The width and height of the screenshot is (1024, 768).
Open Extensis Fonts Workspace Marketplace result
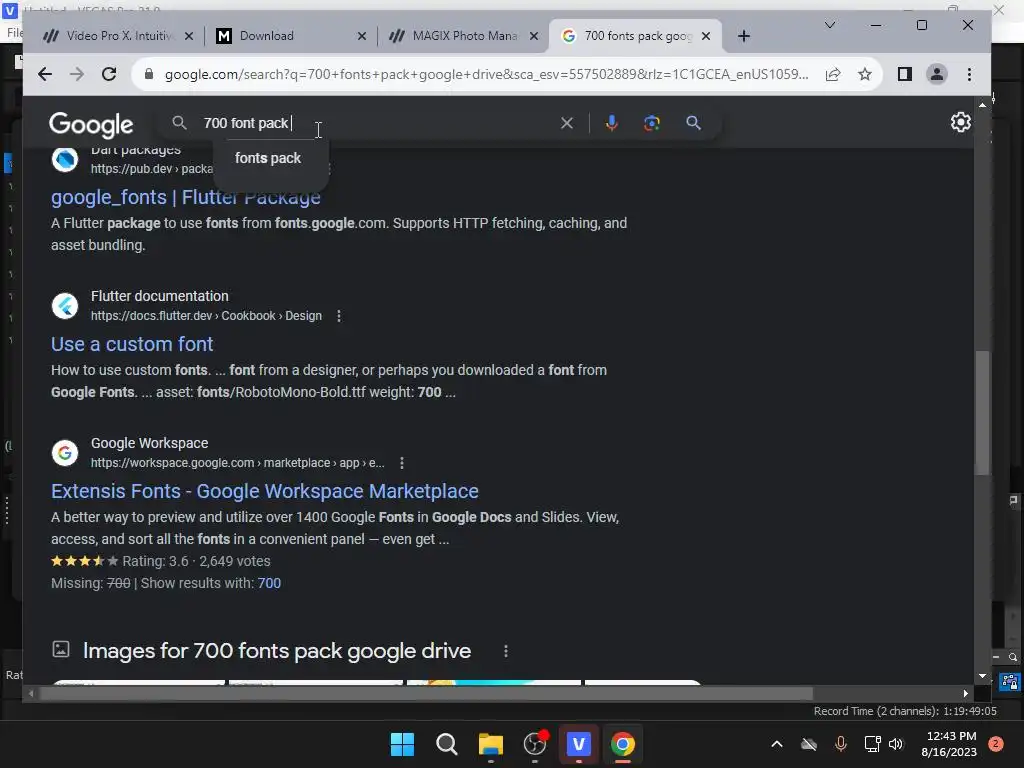(x=264, y=491)
